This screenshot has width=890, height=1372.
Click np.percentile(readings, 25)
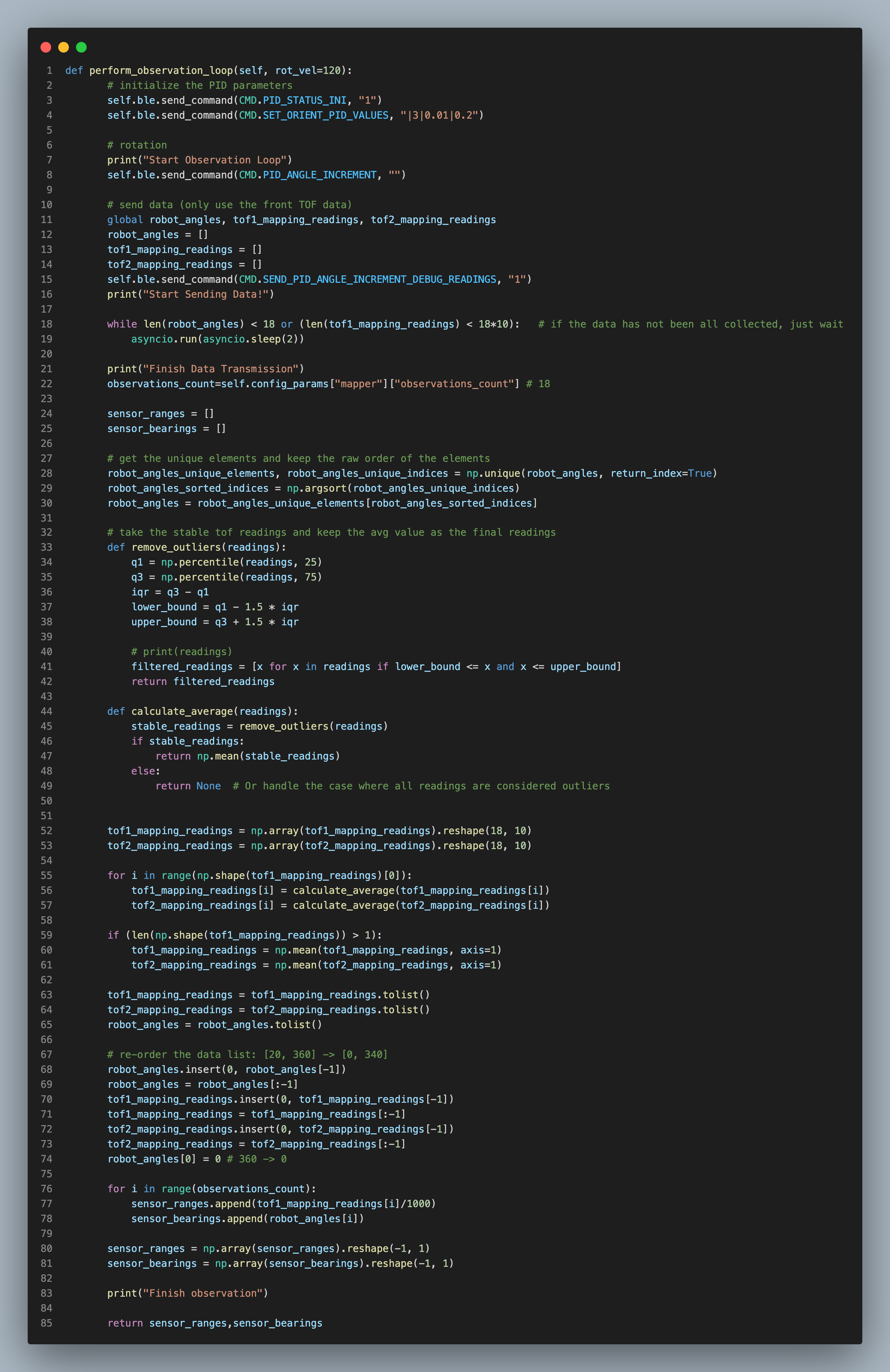pyautogui.click(x=242, y=562)
